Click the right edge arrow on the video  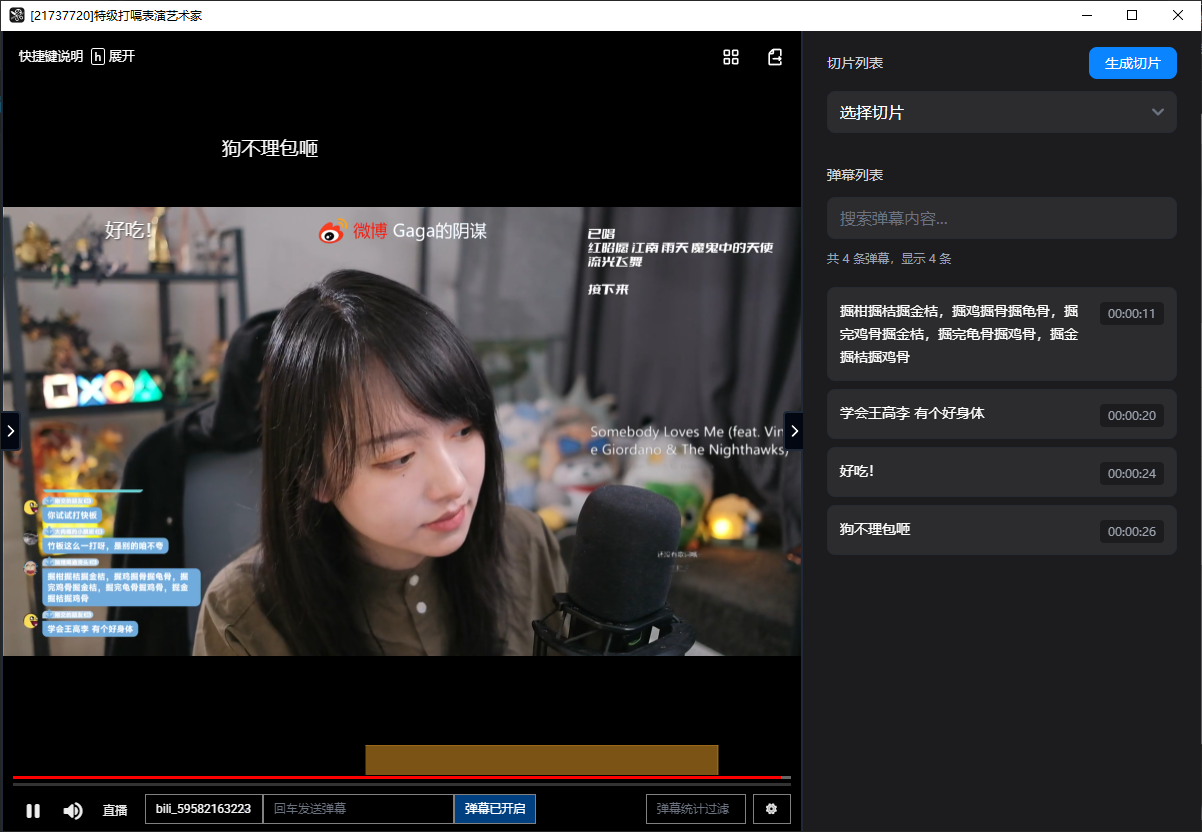[x=794, y=431]
